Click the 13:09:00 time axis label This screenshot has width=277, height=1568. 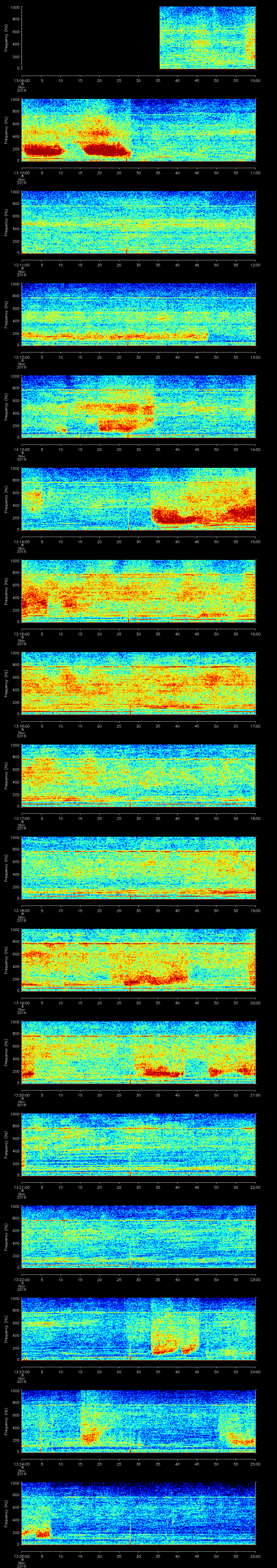[x=21, y=80]
